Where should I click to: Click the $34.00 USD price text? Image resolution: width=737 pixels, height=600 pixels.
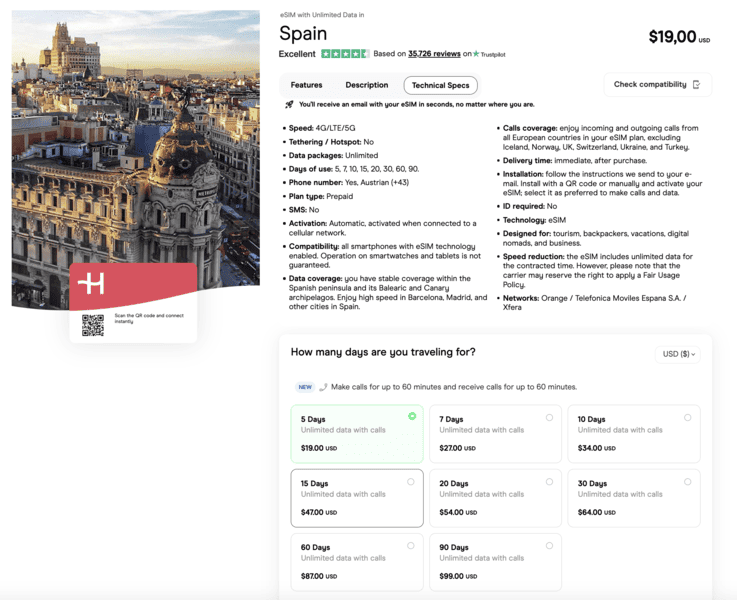(596, 448)
